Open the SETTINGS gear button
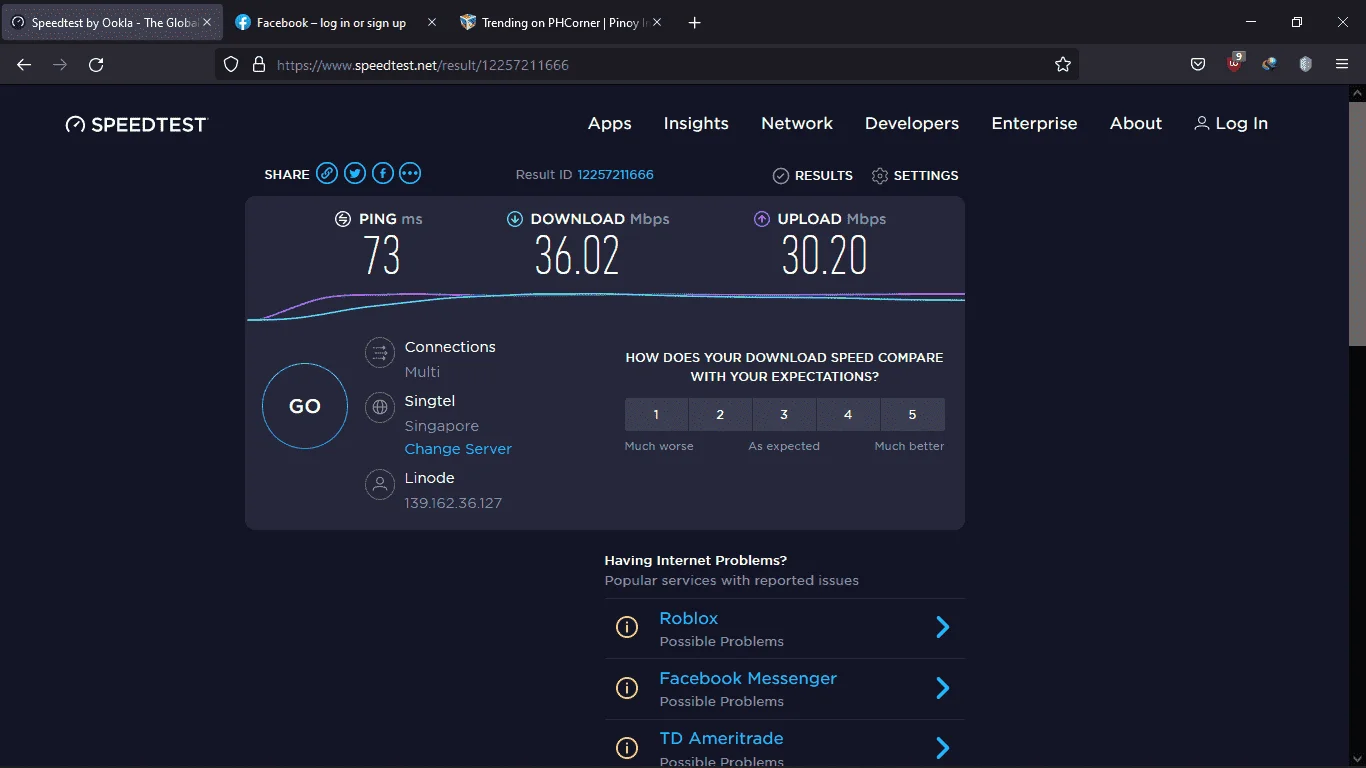 tap(915, 175)
